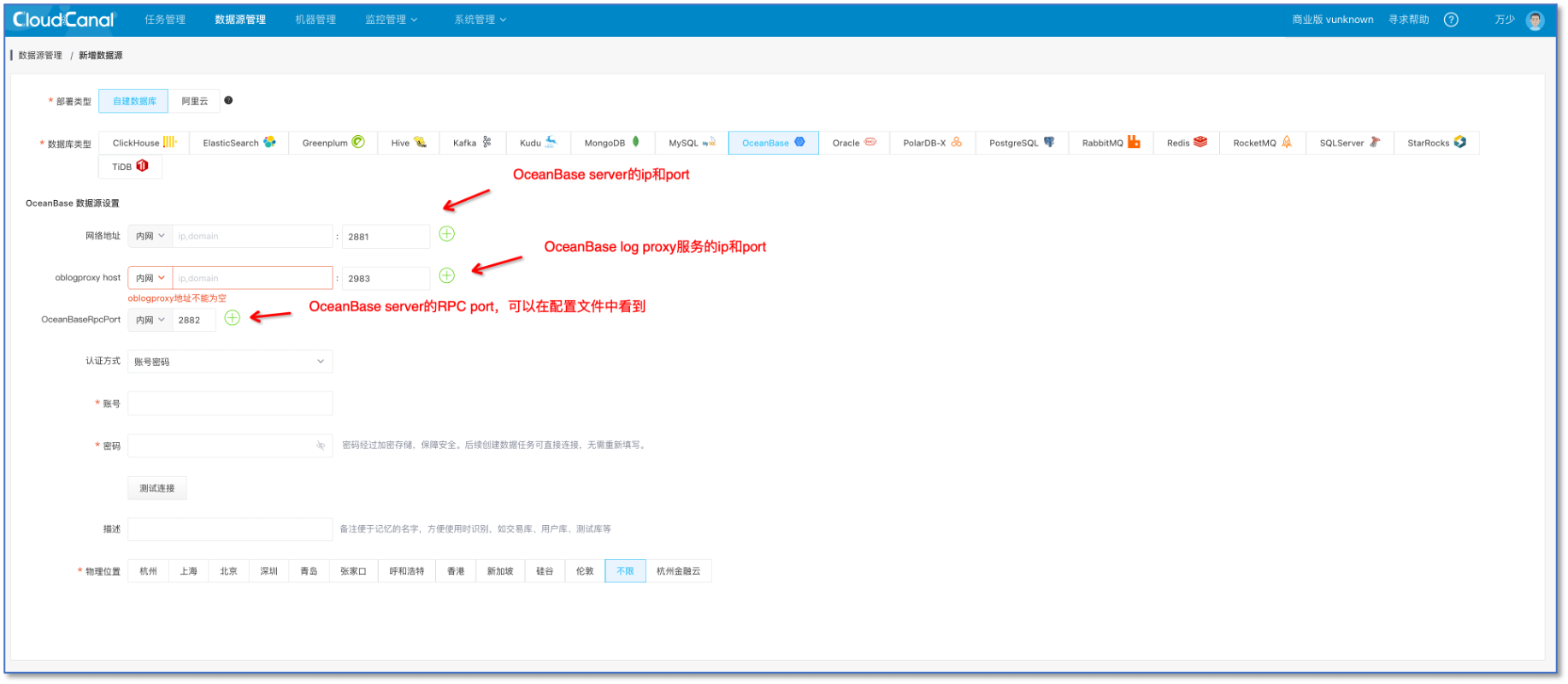The image size is (1568, 684).
Task: Add another OceanBaseRpcPort with plus icon
Action: [x=233, y=318]
